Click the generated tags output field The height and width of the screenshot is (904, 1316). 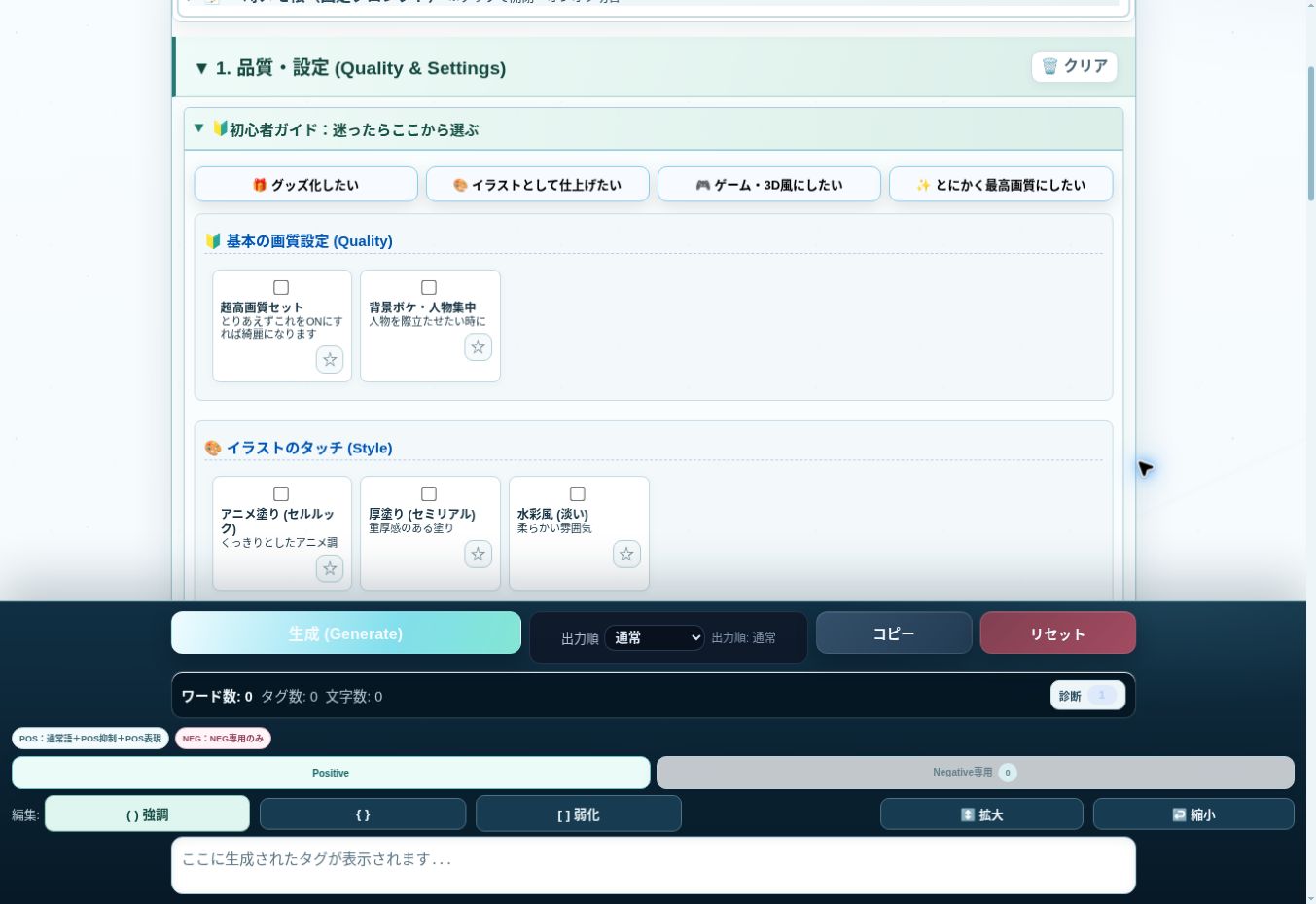click(654, 865)
